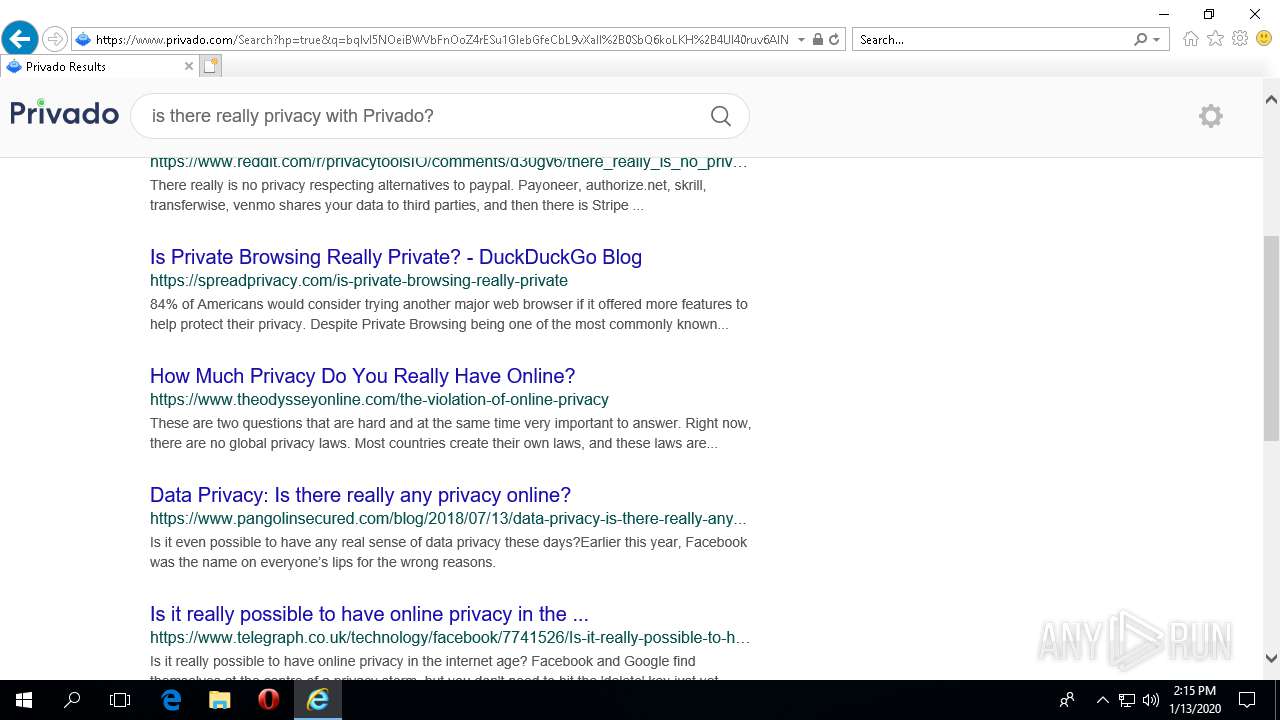
Task: Close the Privado Results tab
Action: [x=189, y=66]
